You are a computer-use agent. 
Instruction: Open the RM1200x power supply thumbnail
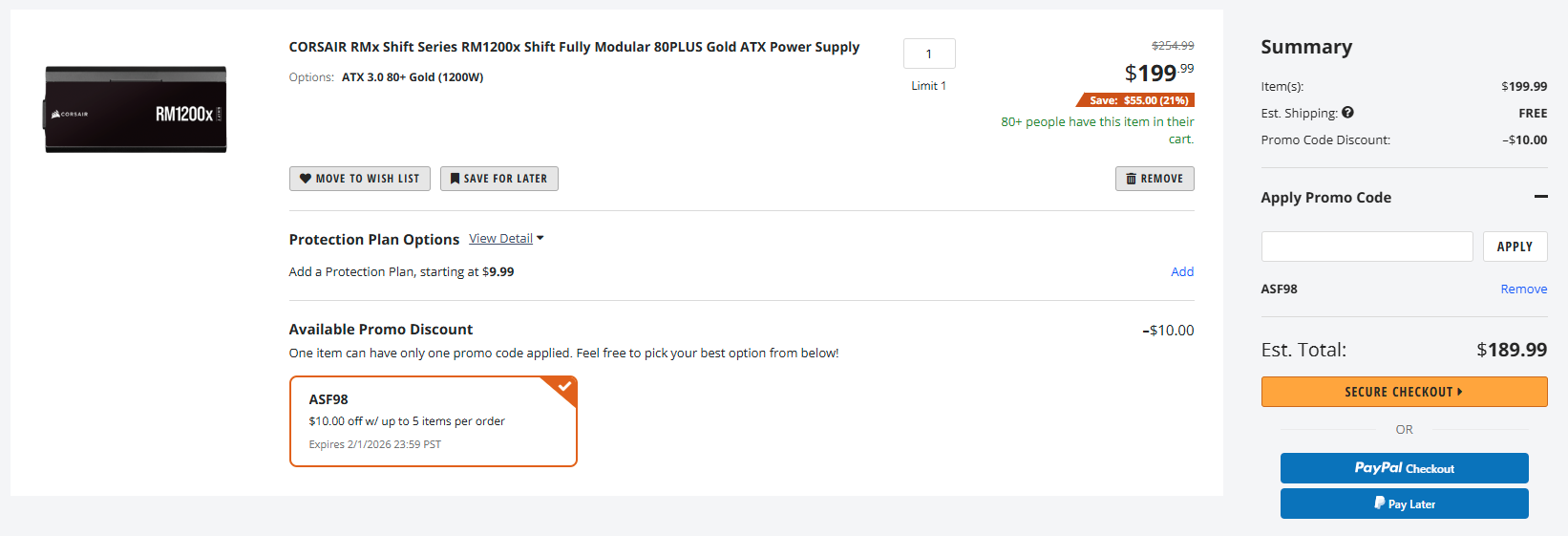click(136, 110)
